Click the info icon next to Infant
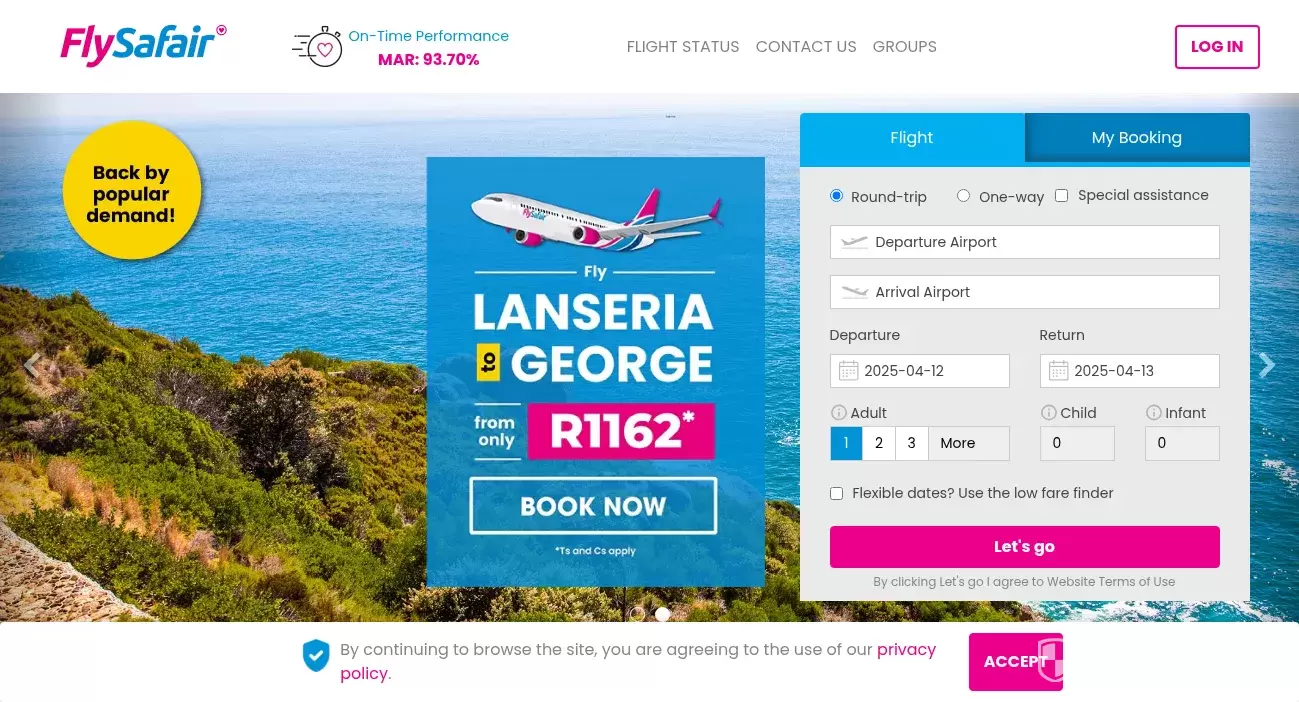 (x=1154, y=411)
